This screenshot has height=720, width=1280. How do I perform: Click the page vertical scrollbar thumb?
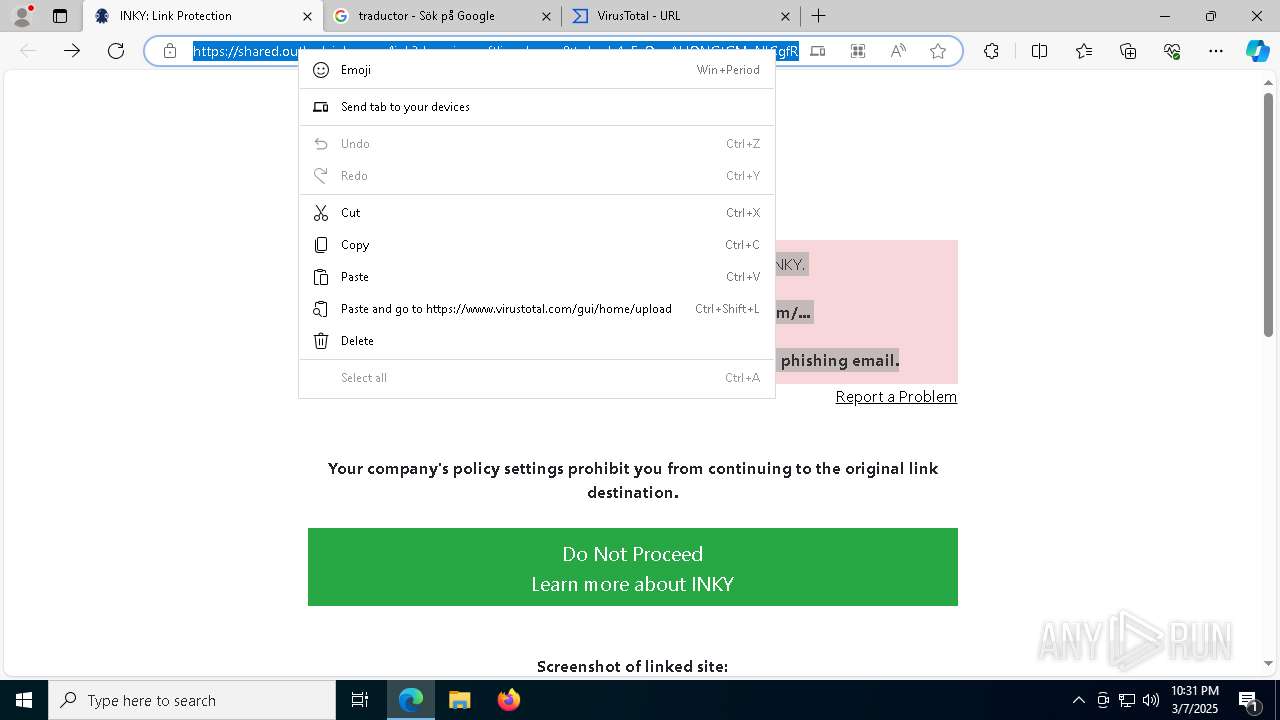pyautogui.click(x=1268, y=215)
